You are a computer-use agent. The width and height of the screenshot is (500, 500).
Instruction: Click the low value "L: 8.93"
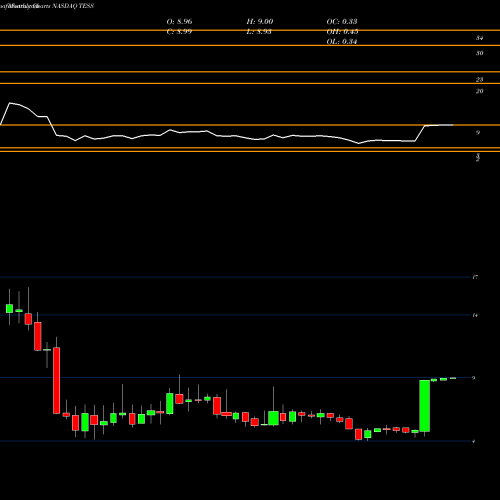(x=259, y=32)
